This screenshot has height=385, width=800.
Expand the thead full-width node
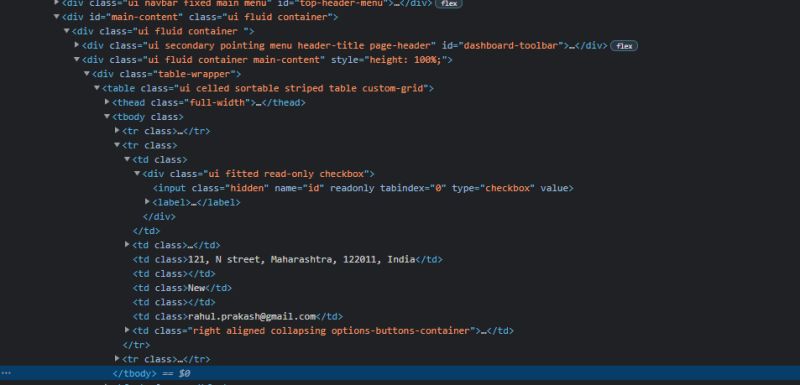coord(107,102)
